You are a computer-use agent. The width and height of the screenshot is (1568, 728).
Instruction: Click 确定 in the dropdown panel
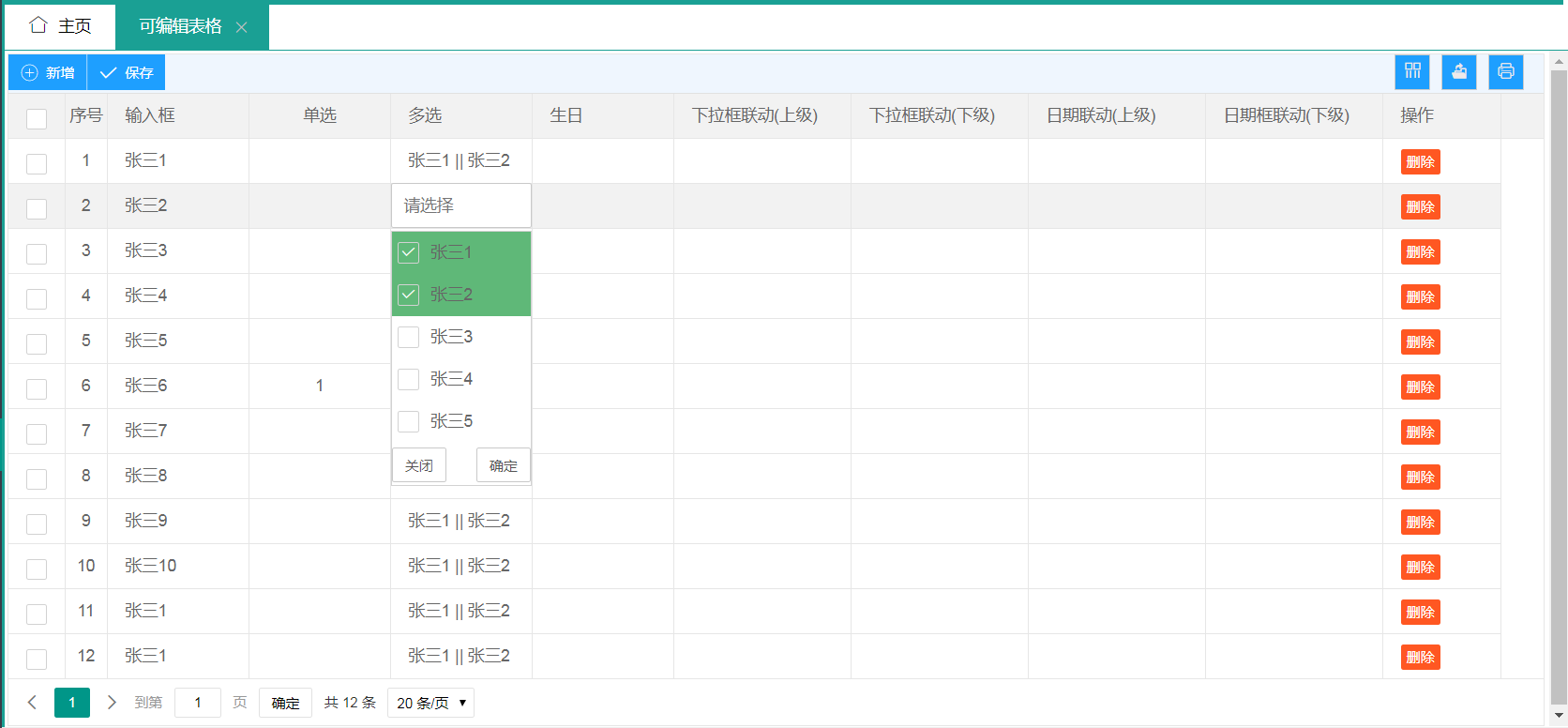(x=504, y=465)
